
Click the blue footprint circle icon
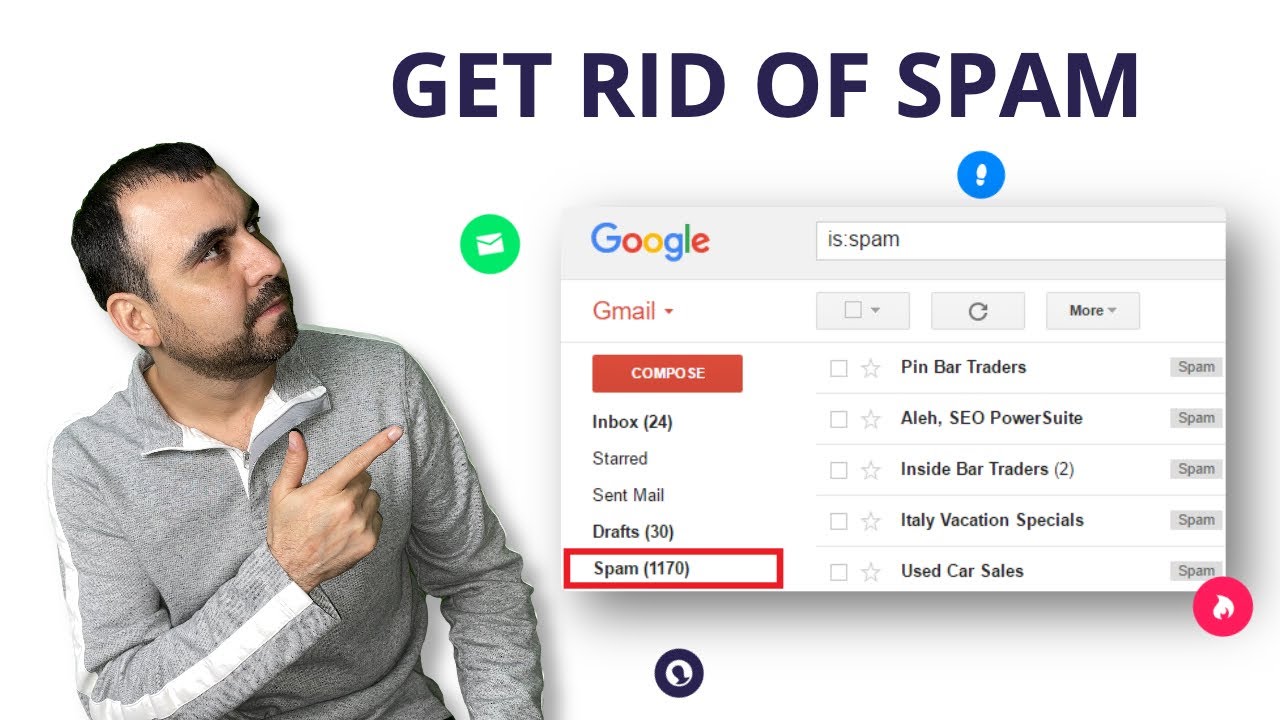click(x=981, y=175)
